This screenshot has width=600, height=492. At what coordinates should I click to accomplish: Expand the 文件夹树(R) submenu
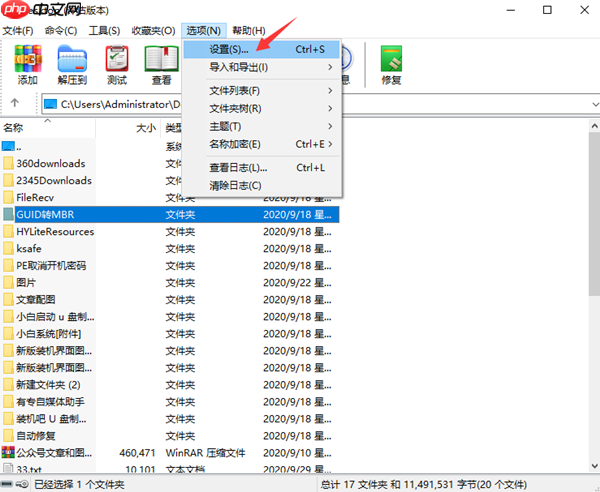click(x=261, y=109)
